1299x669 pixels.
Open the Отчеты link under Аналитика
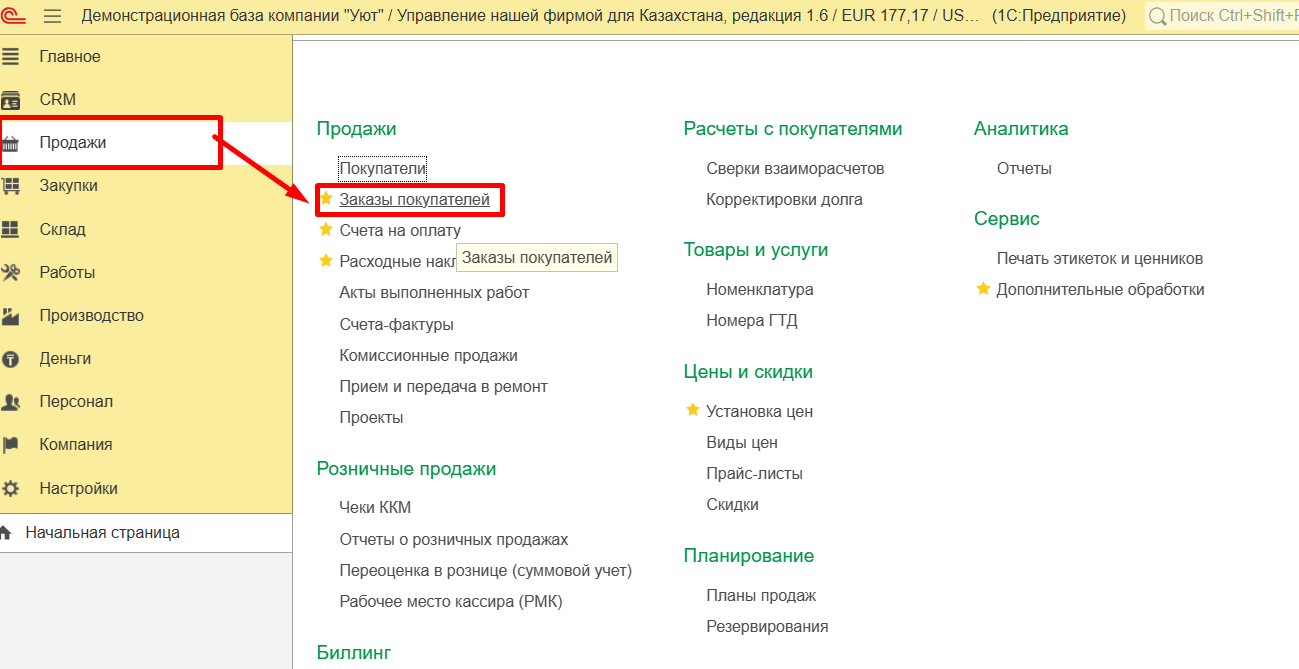click(x=1024, y=169)
